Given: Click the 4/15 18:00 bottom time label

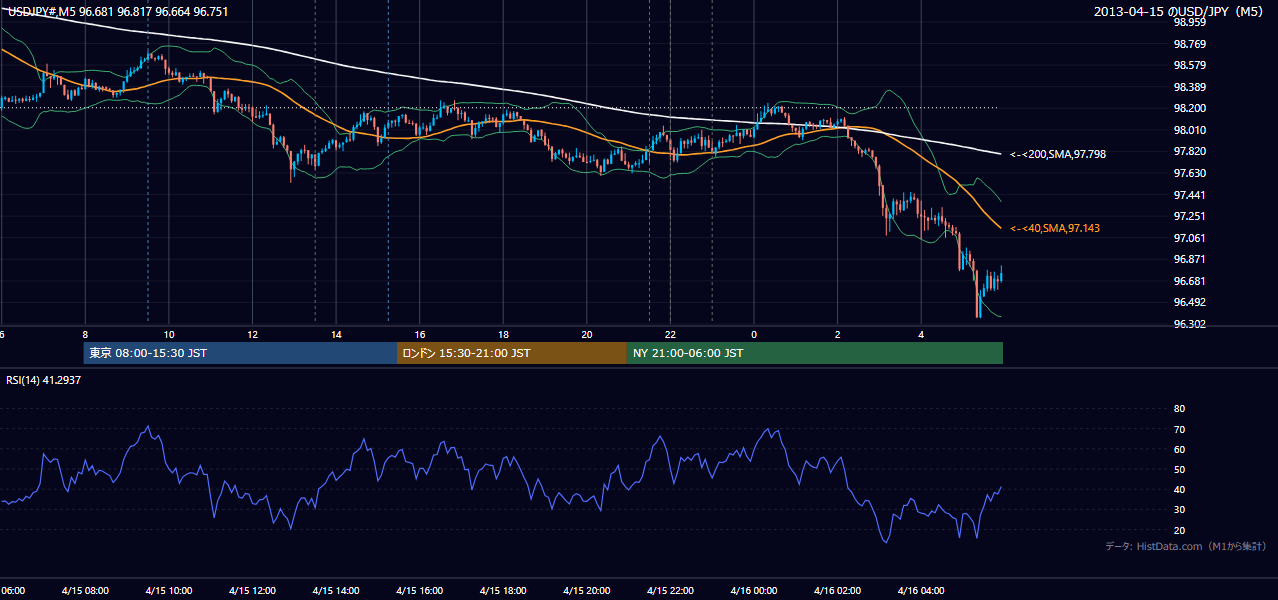Looking at the screenshot, I should tap(503, 590).
